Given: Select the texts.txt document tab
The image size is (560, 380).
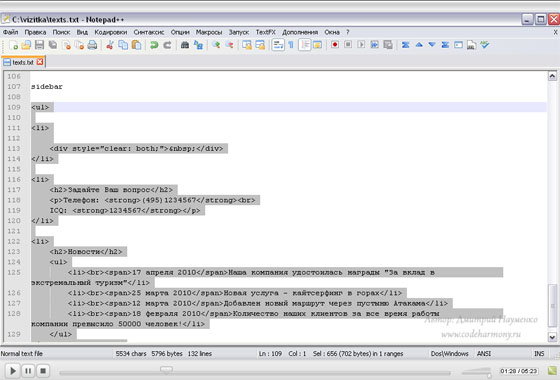Looking at the screenshot, I should [x=23, y=62].
